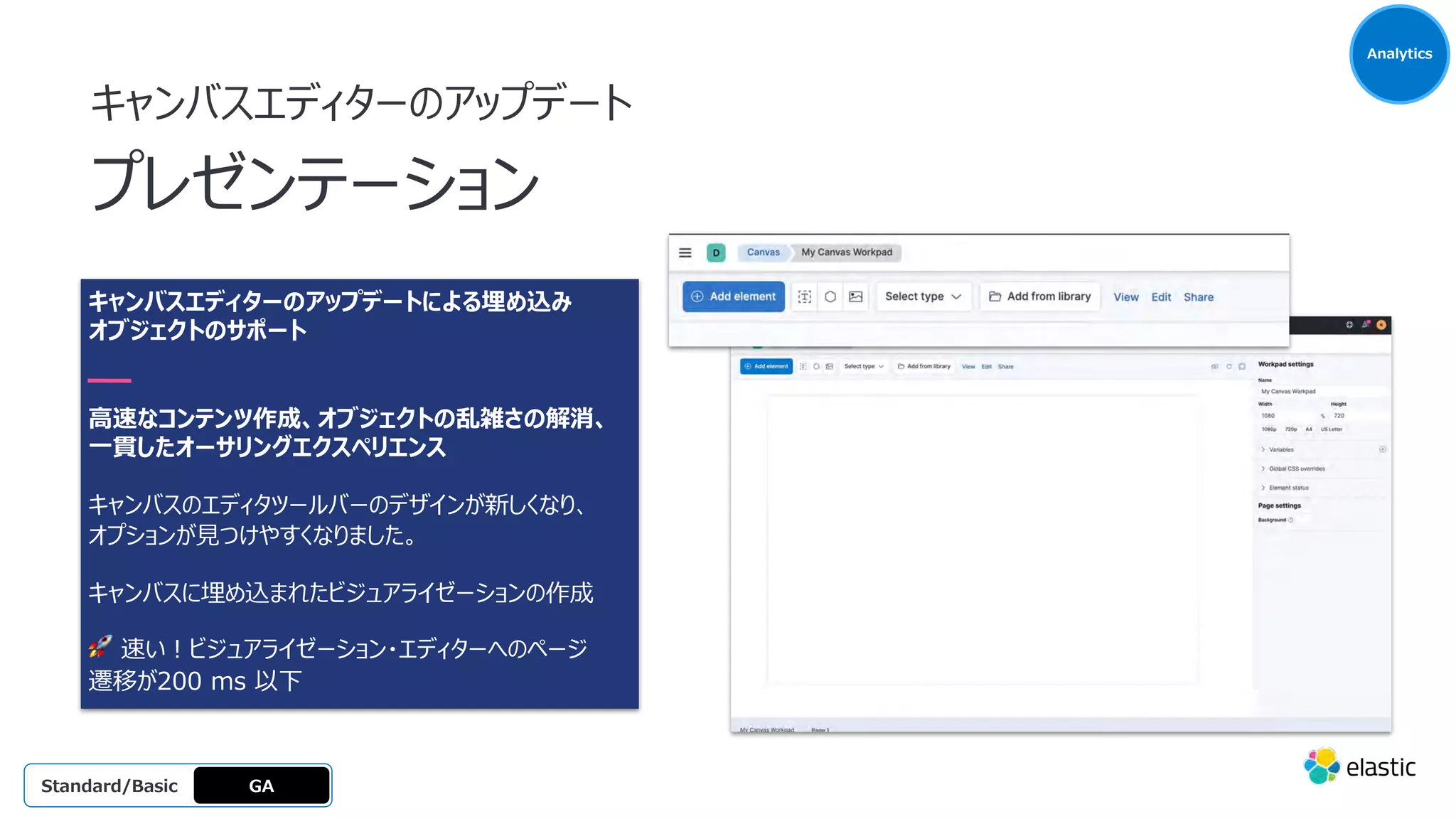Open the Share menu in enlarged toolbar

pos(1198,297)
